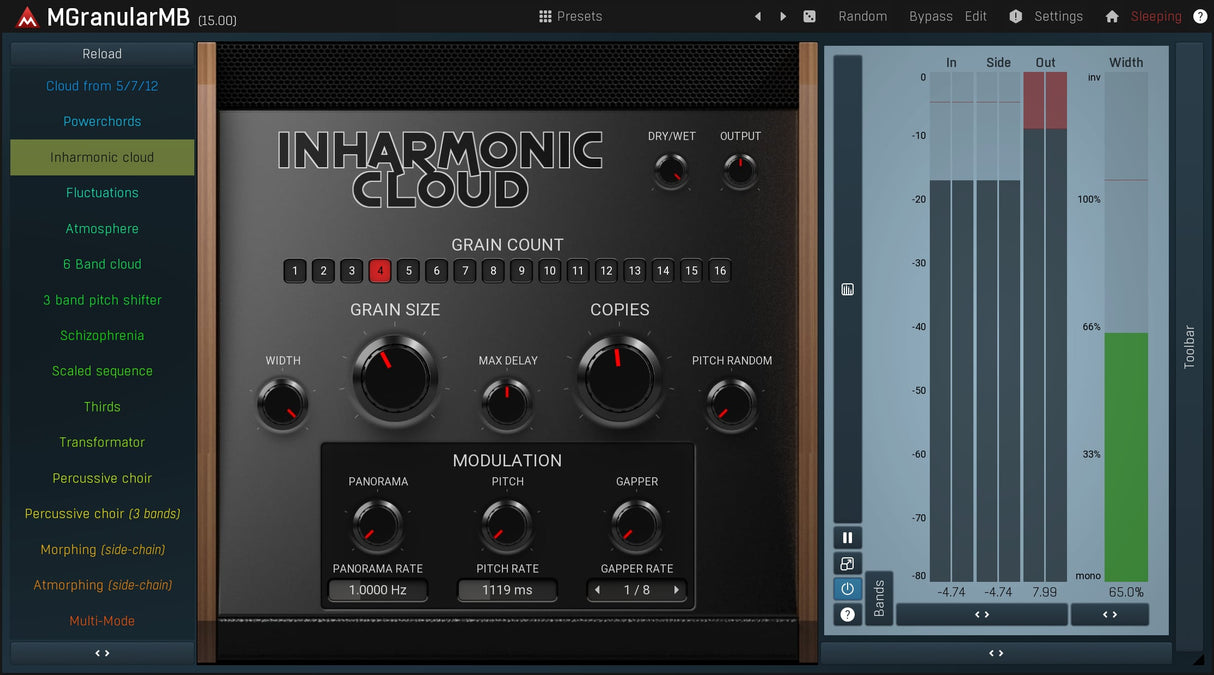Select the Percussive choir preset
Screen dimensions: 1214x675
pos(102,478)
